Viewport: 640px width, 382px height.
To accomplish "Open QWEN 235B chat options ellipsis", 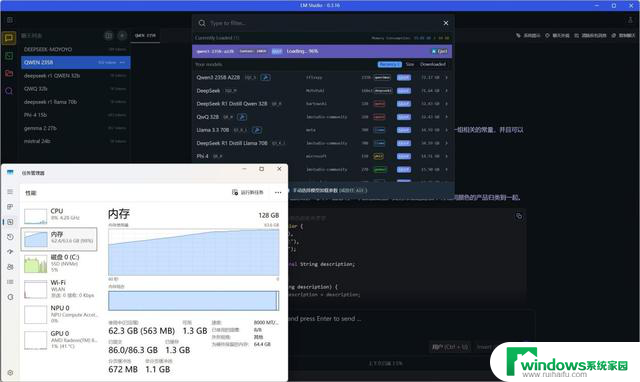I will point(122,62).
